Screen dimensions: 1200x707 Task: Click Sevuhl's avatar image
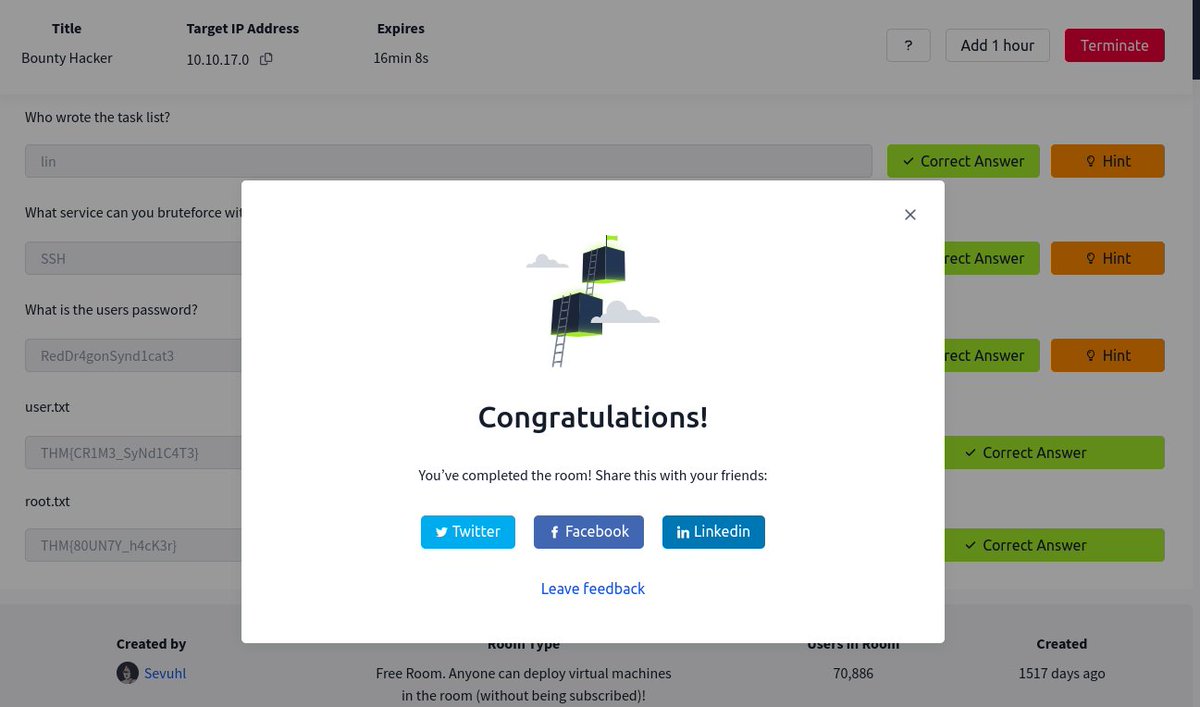tap(127, 673)
